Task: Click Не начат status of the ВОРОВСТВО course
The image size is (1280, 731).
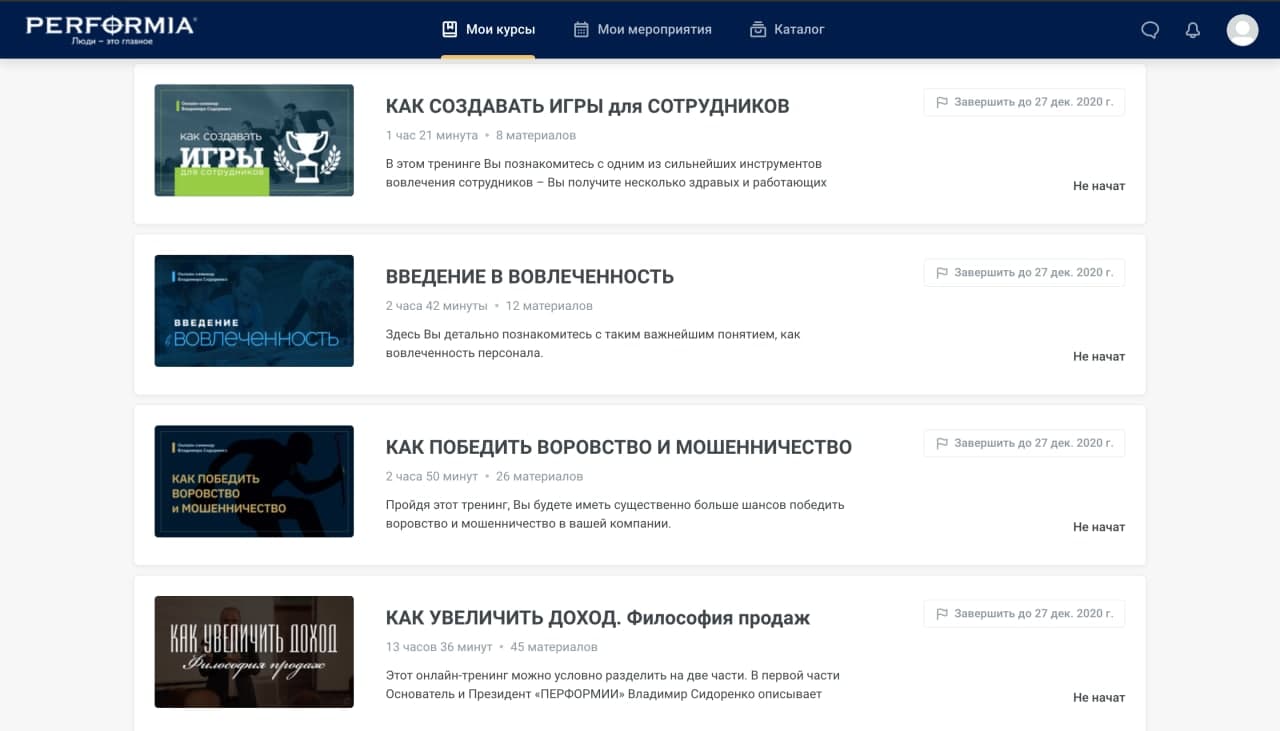Action: coord(1099,527)
